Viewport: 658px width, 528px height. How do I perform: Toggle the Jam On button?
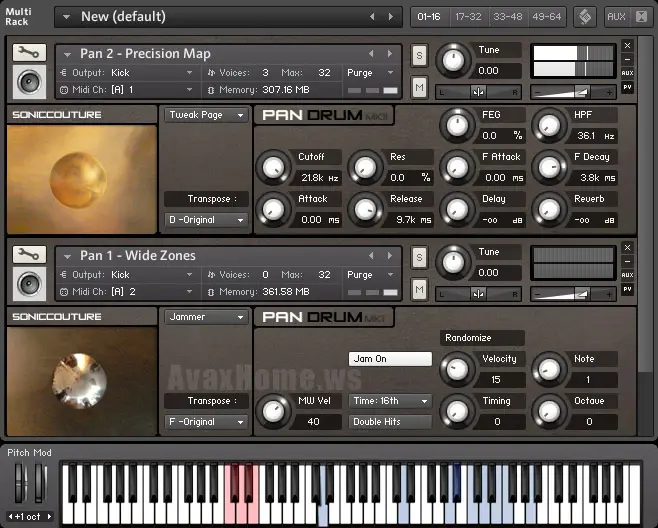[390, 359]
